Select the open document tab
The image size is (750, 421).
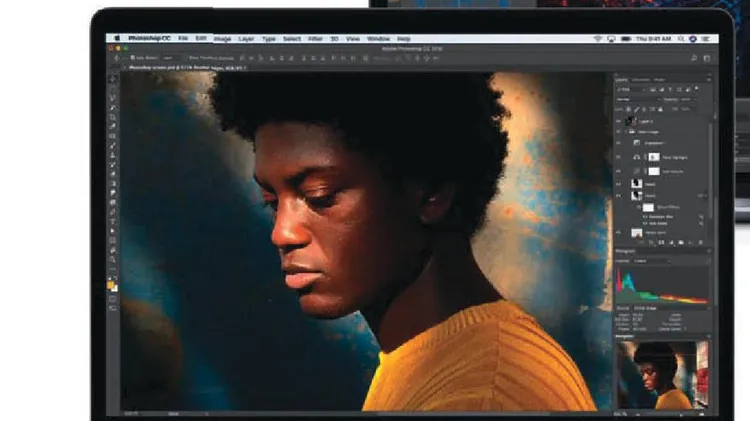pyautogui.click(x=187, y=68)
